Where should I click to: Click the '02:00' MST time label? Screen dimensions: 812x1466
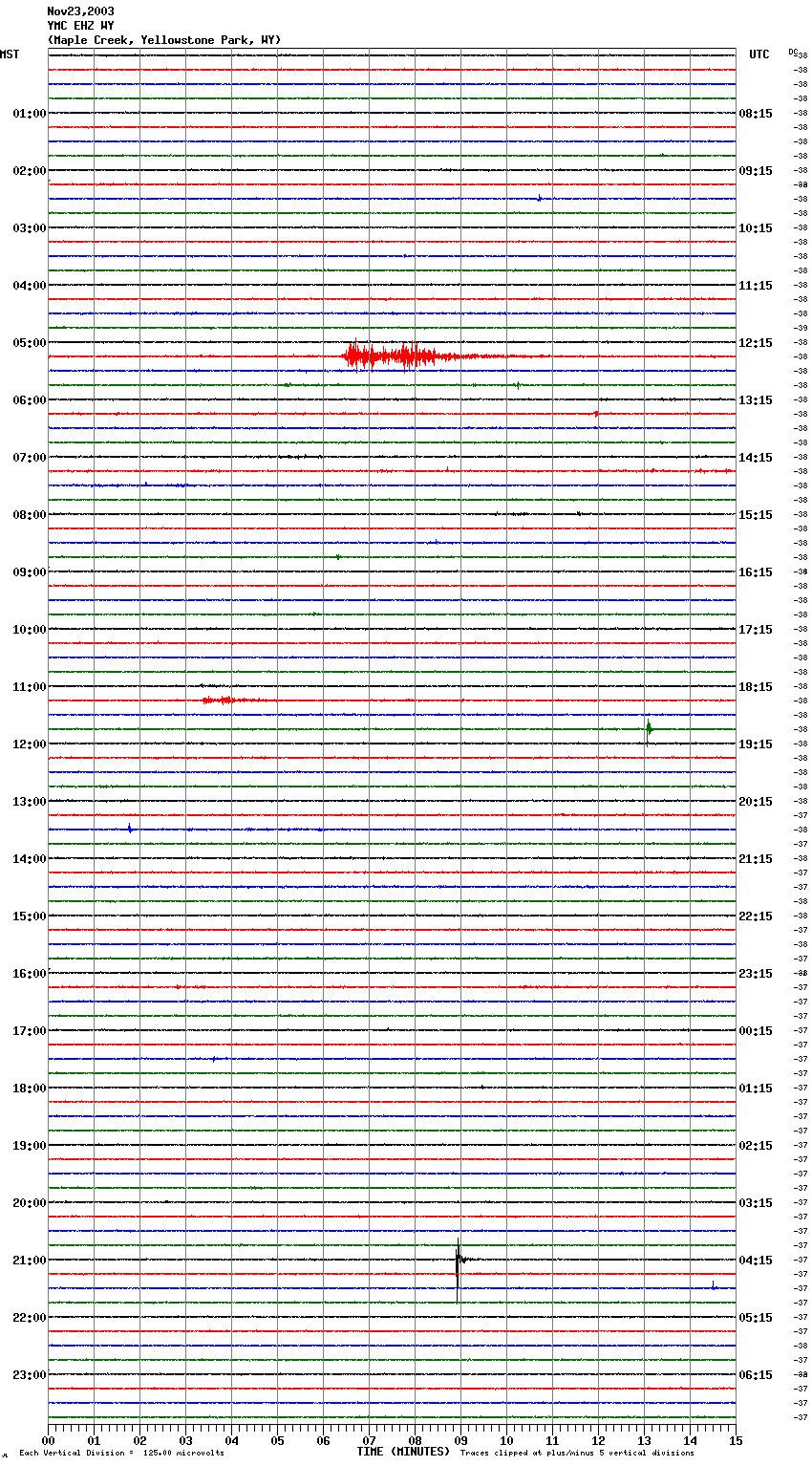coord(29,171)
